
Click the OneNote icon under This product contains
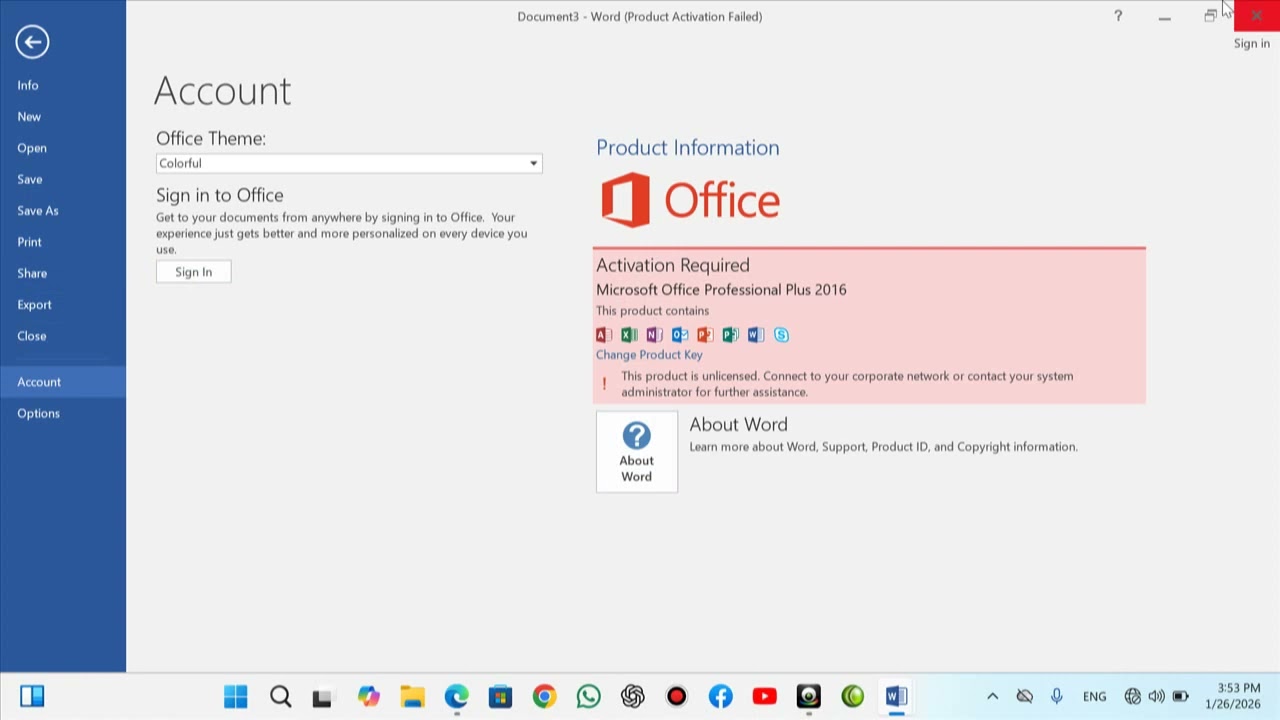(654, 335)
